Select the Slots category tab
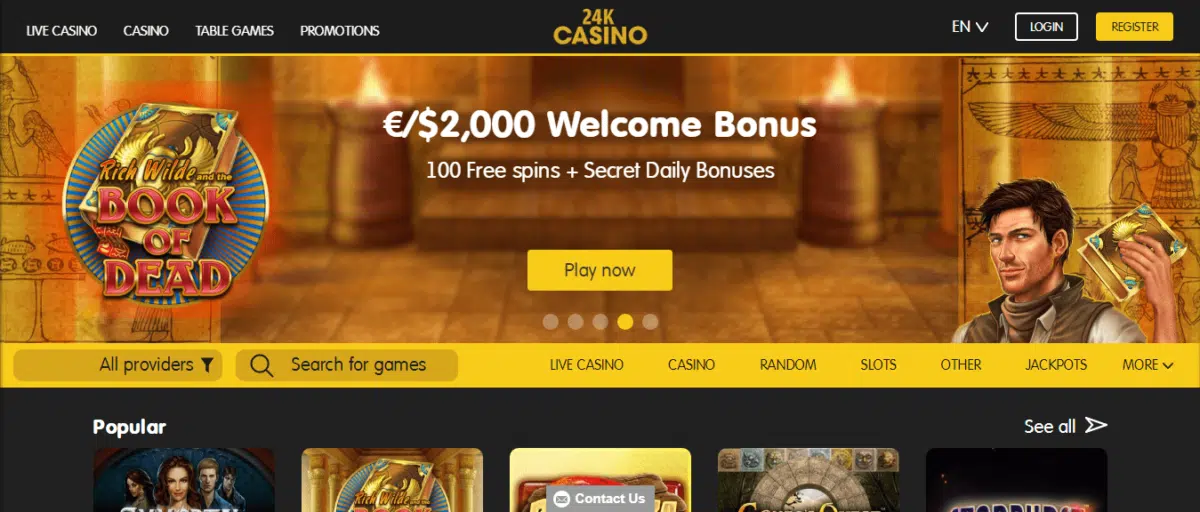 (x=878, y=365)
